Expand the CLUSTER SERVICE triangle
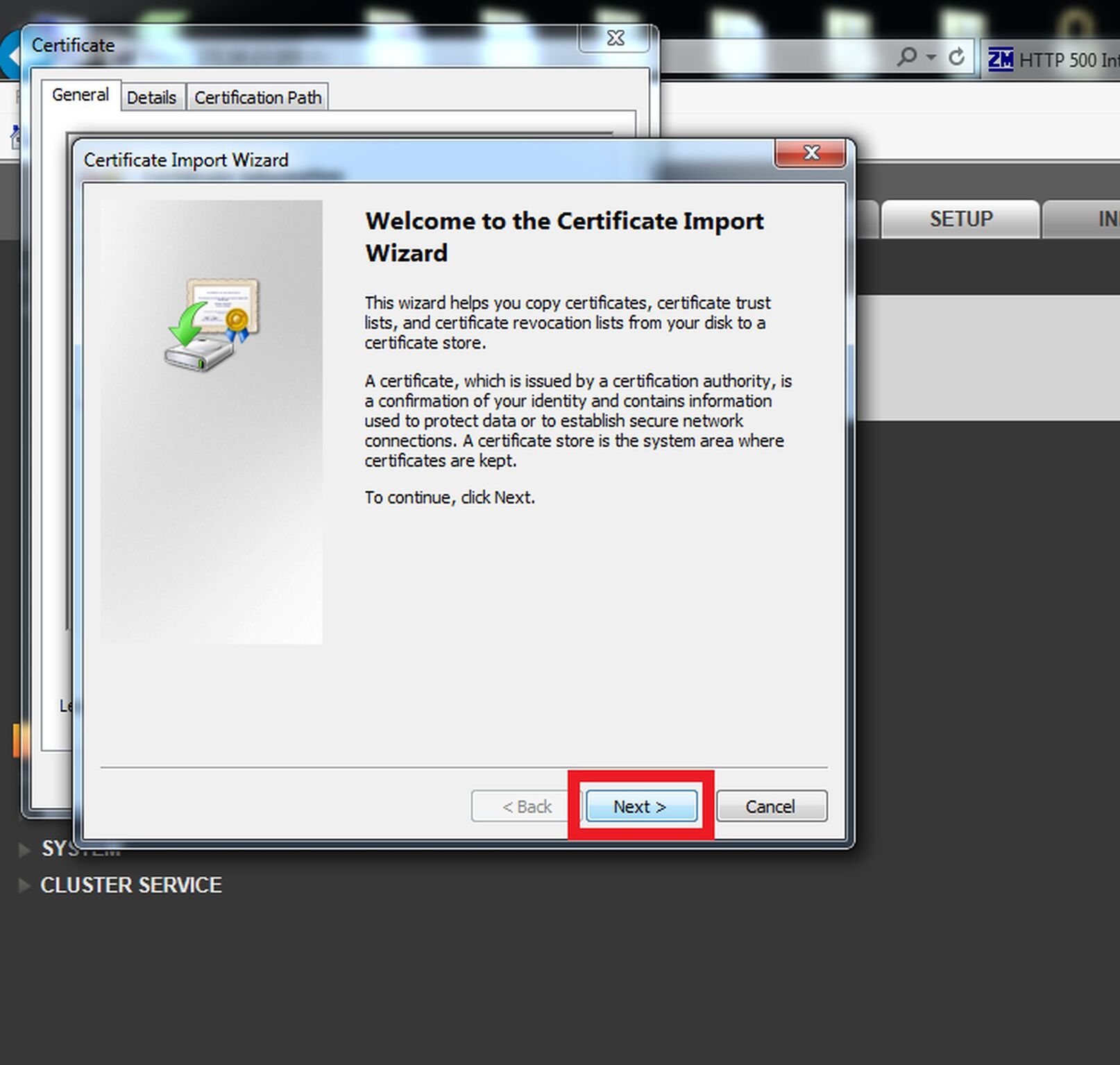 (24, 885)
